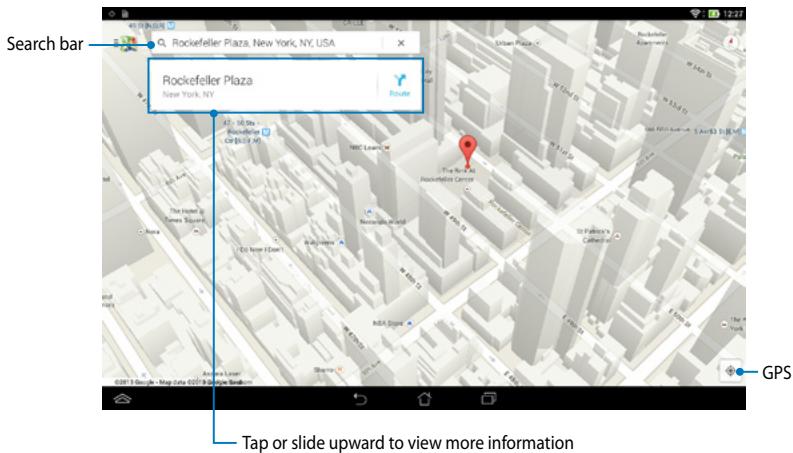Image resolution: width=793 pixels, height=453 pixels.
Task: Clear the search with the X button
Action: 401,43
